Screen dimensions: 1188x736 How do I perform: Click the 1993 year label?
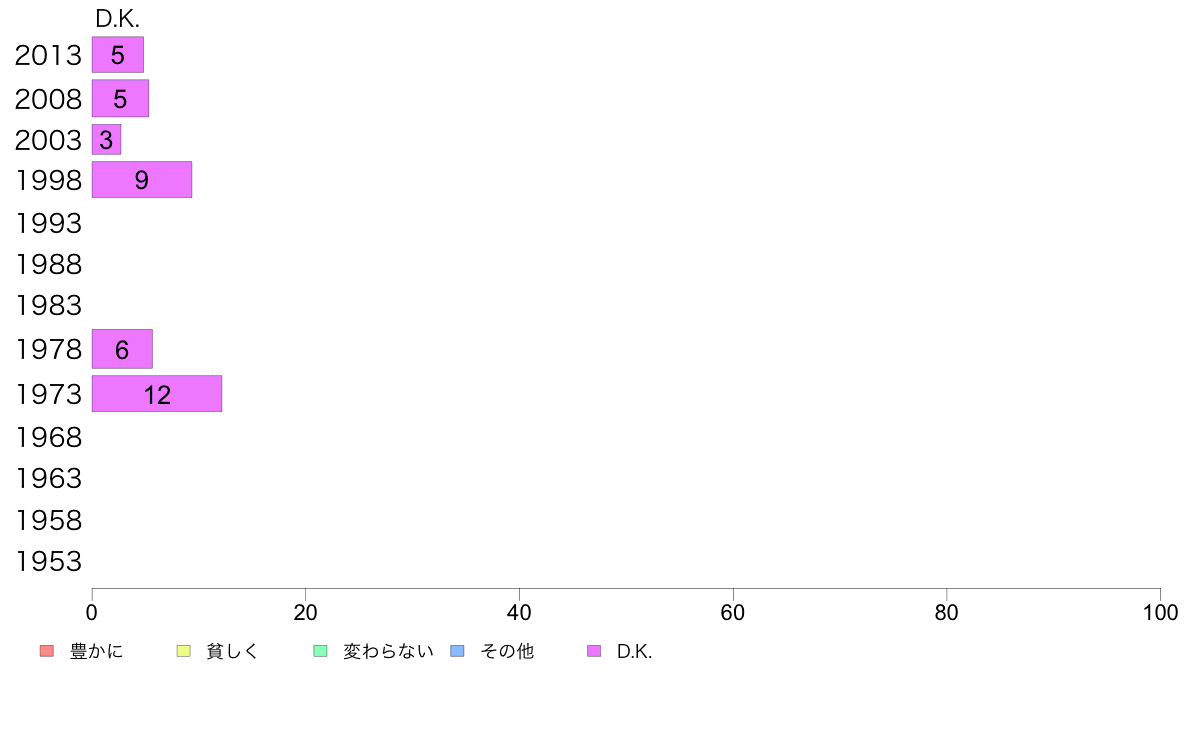pyautogui.click(x=48, y=224)
